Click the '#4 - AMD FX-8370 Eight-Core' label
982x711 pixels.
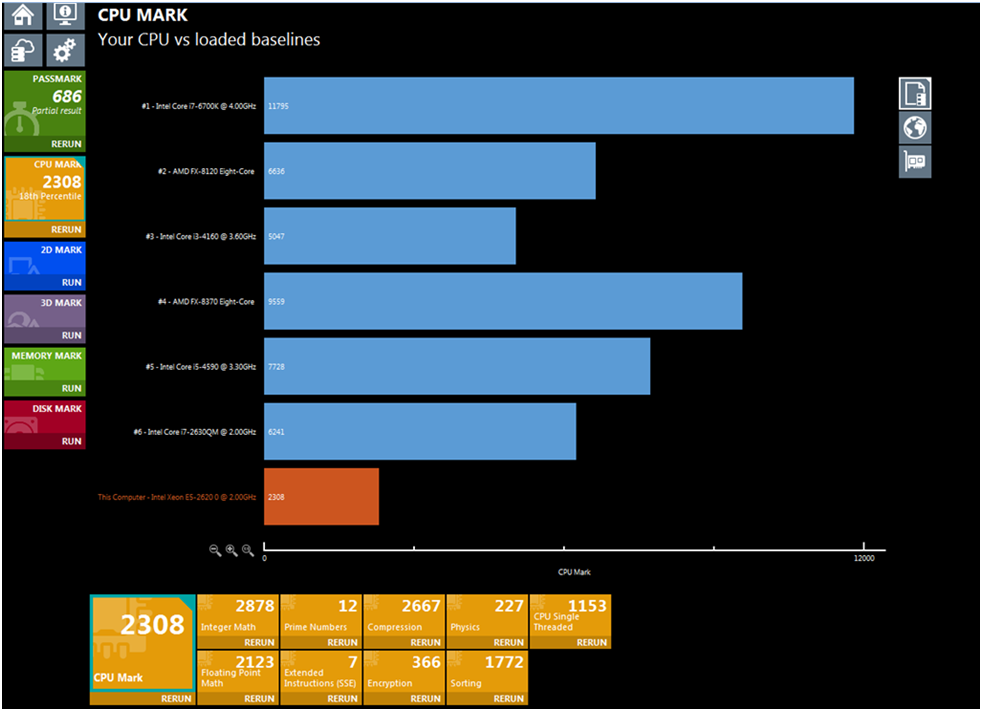(206, 302)
